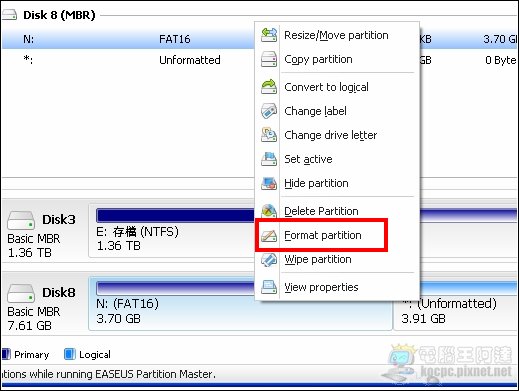Choose Wipe partition entry
The height and width of the screenshot is (391, 519).
point(337,259)
